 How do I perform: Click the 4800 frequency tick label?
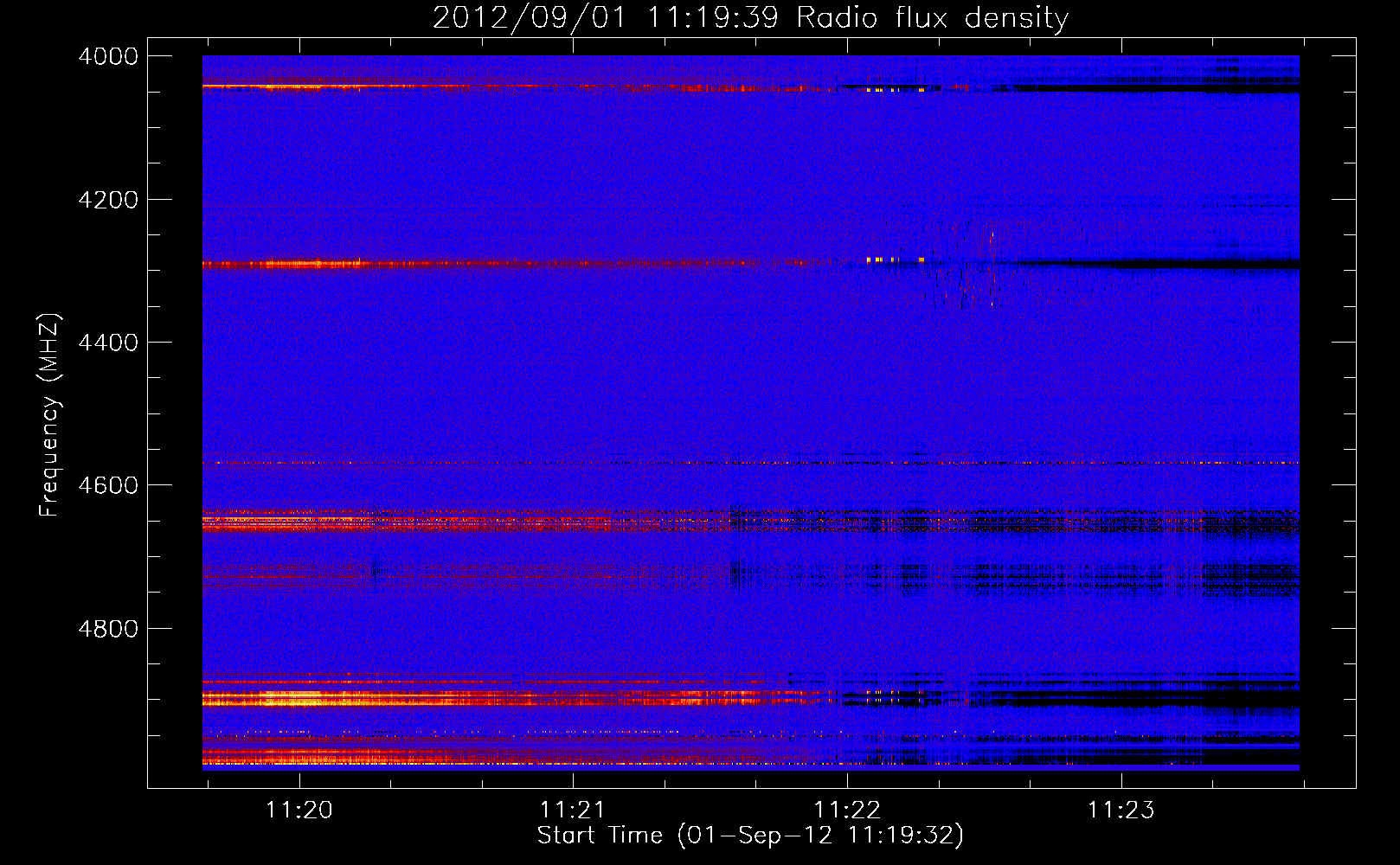click(108, 628)
